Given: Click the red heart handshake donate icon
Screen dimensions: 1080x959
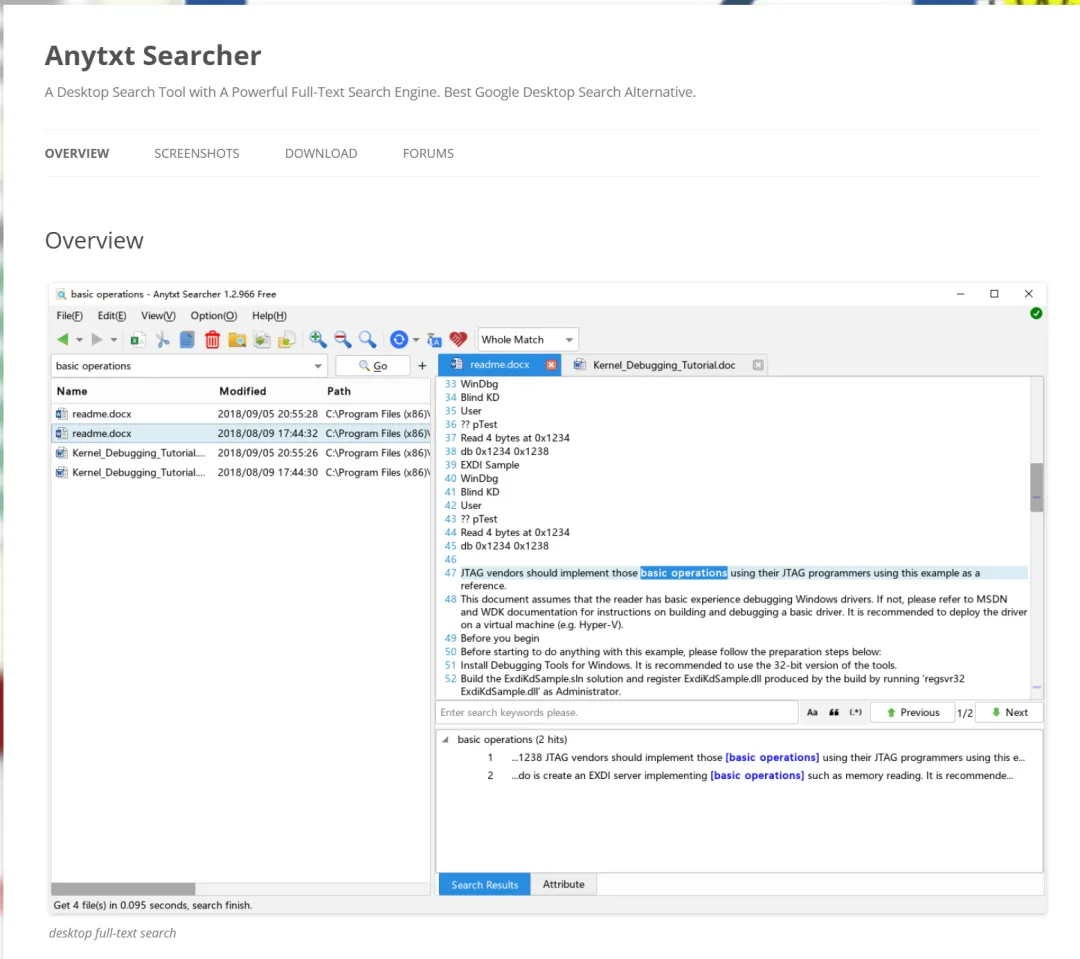Looking at the screenshot, I should pos(458,339).
